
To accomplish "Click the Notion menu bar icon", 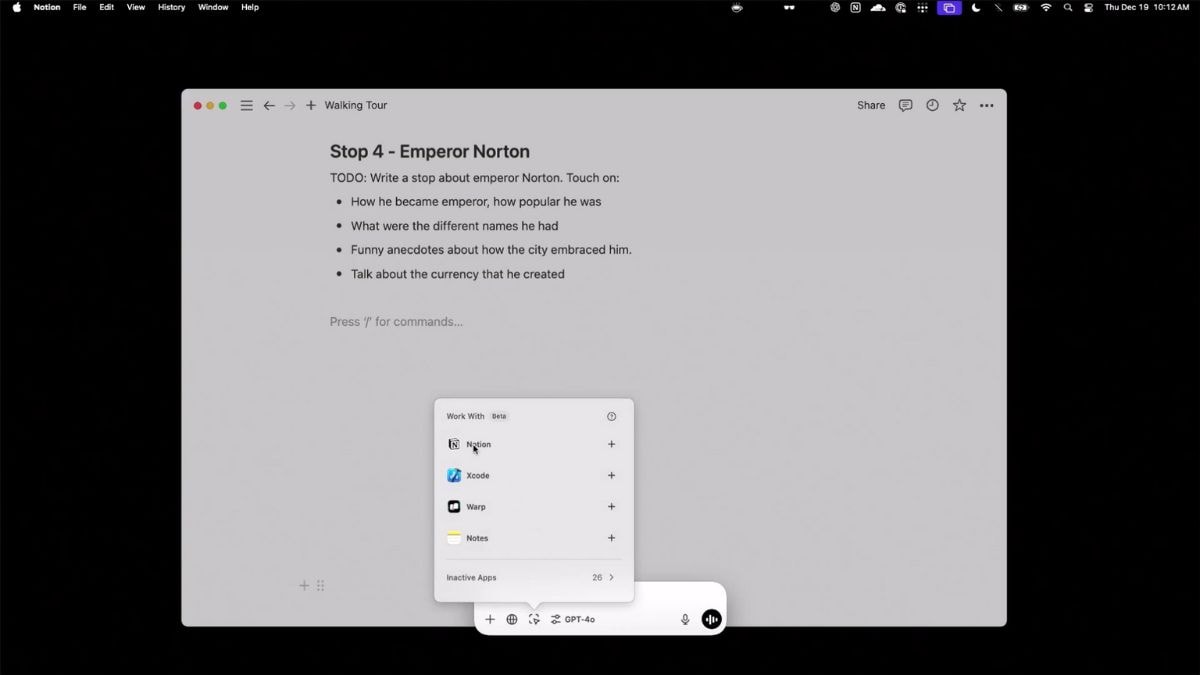I will point(855,7).
